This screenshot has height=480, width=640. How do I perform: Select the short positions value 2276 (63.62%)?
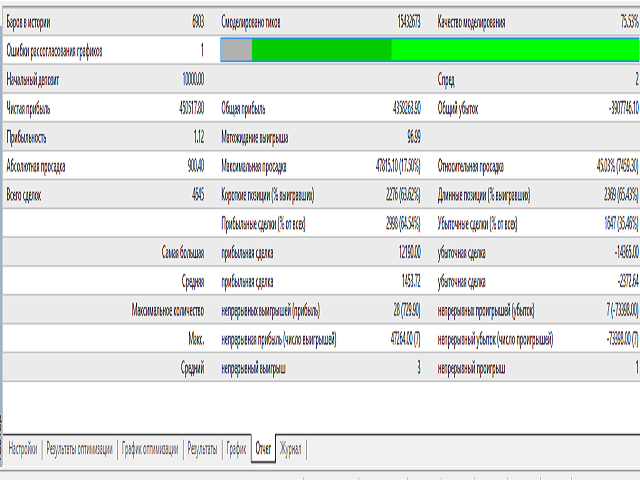[x=403, y=195]
